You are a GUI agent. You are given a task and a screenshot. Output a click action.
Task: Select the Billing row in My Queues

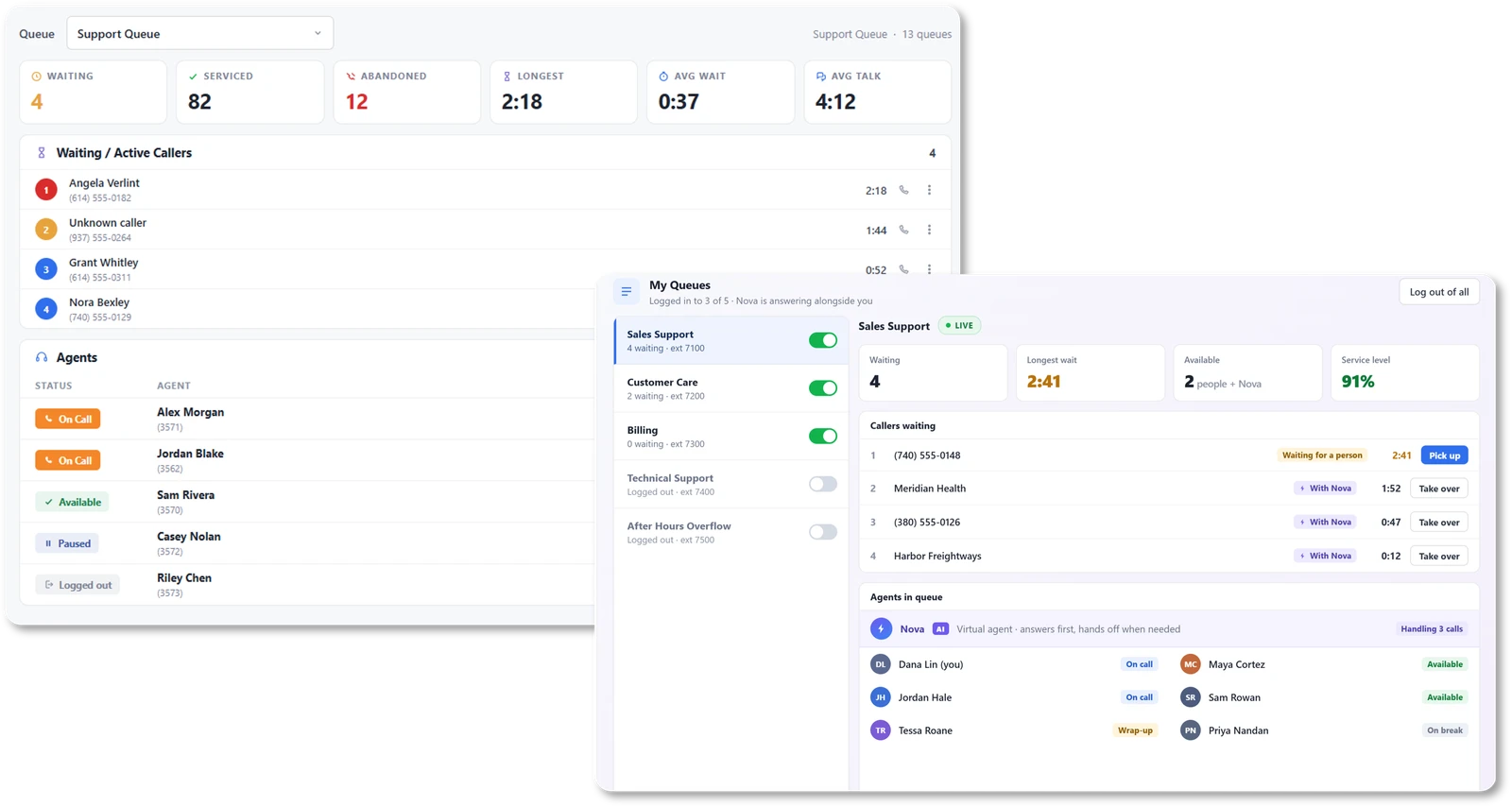[730, 437]
